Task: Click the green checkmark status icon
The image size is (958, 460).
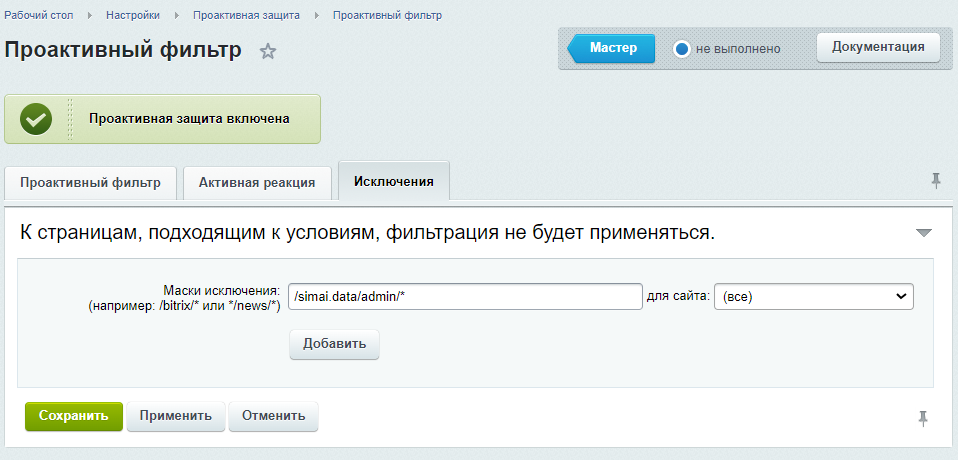Action: point(36,119)
